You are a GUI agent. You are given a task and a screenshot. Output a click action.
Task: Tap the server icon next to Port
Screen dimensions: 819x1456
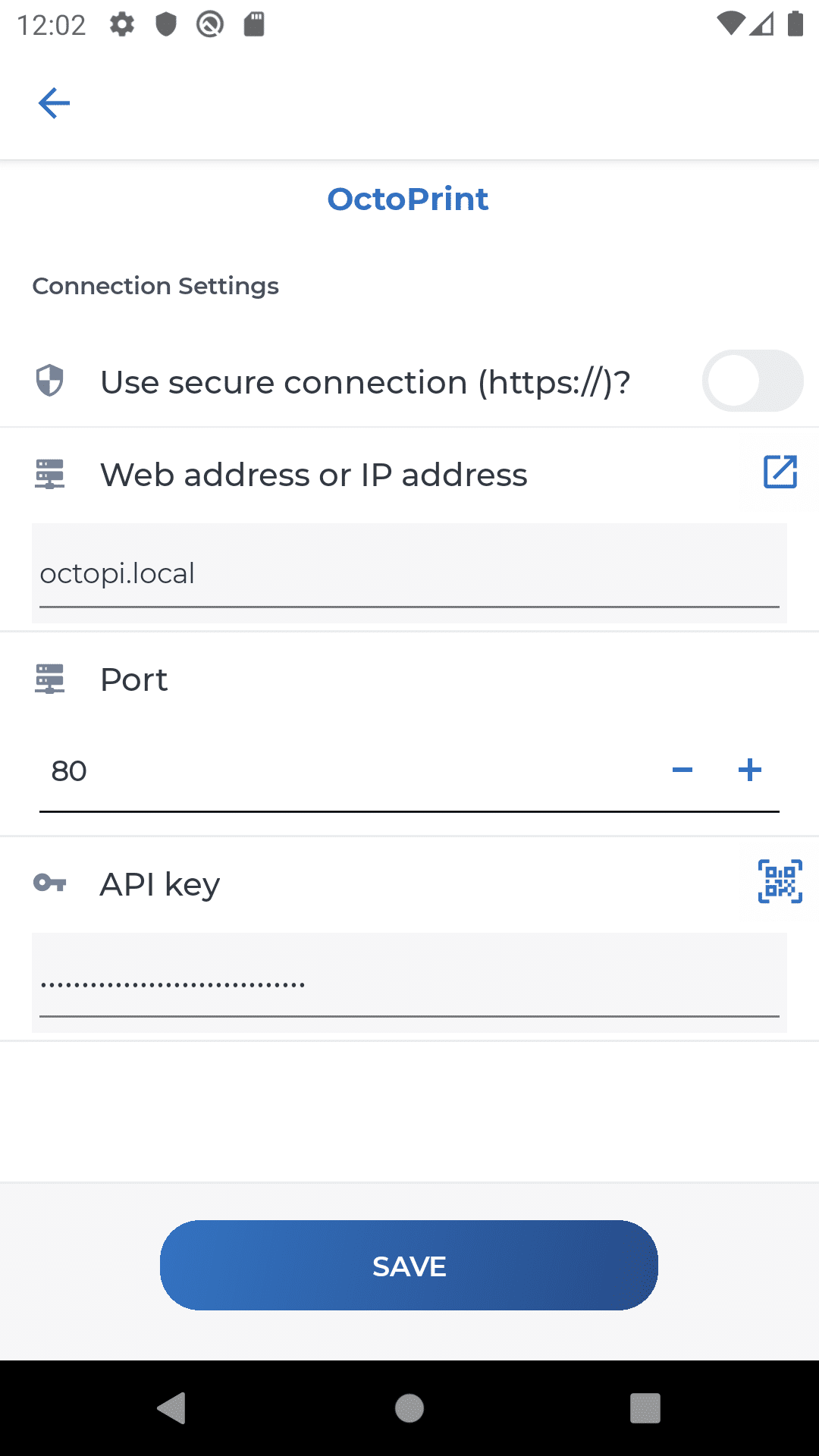(50, 679)
